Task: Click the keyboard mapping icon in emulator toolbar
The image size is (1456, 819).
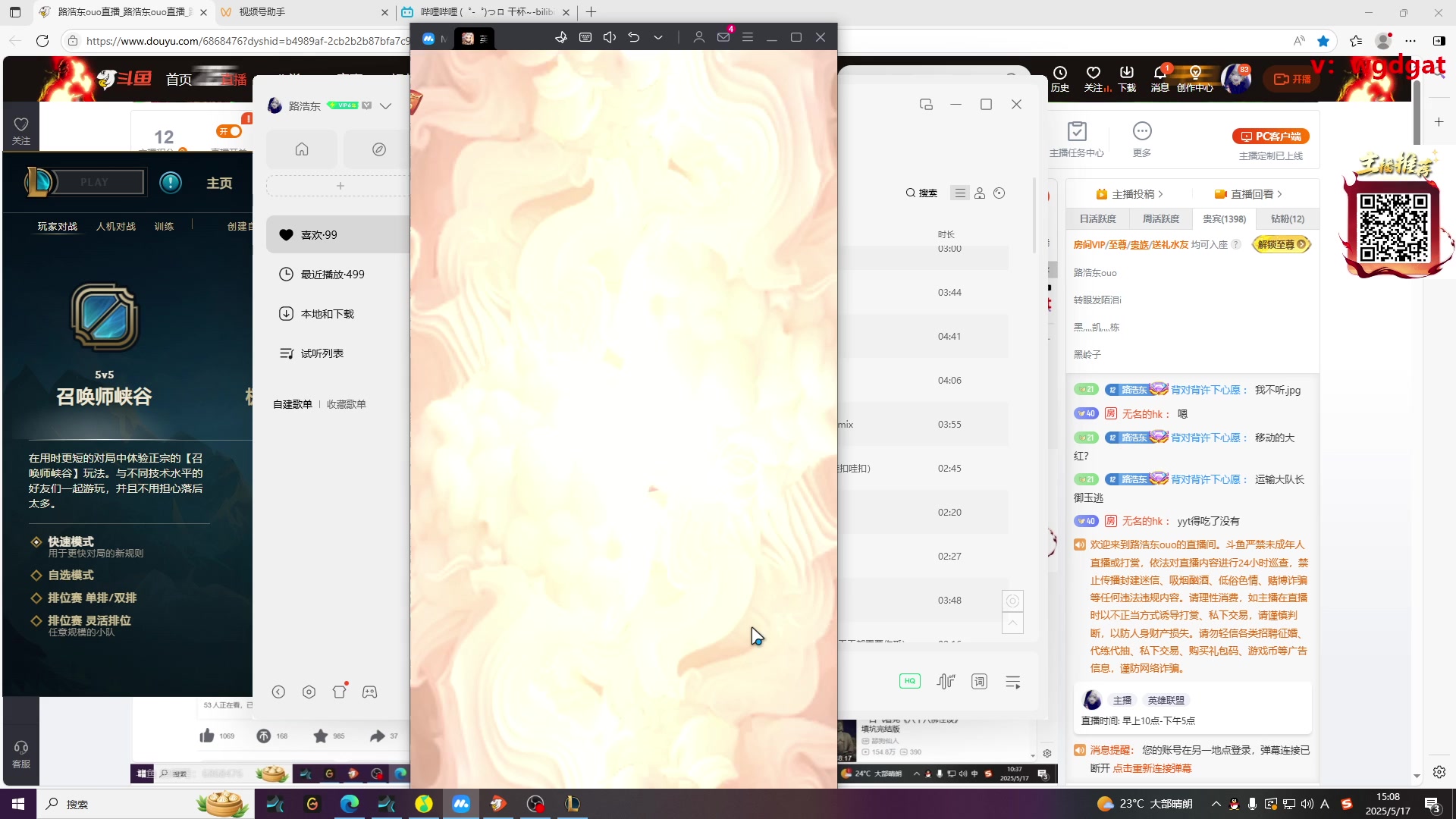Action: [x=585, y=37]
